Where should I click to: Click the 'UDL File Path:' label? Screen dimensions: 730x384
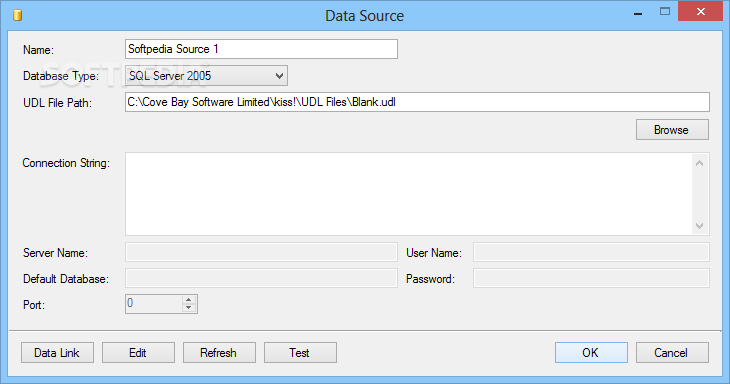coord(57,103)
